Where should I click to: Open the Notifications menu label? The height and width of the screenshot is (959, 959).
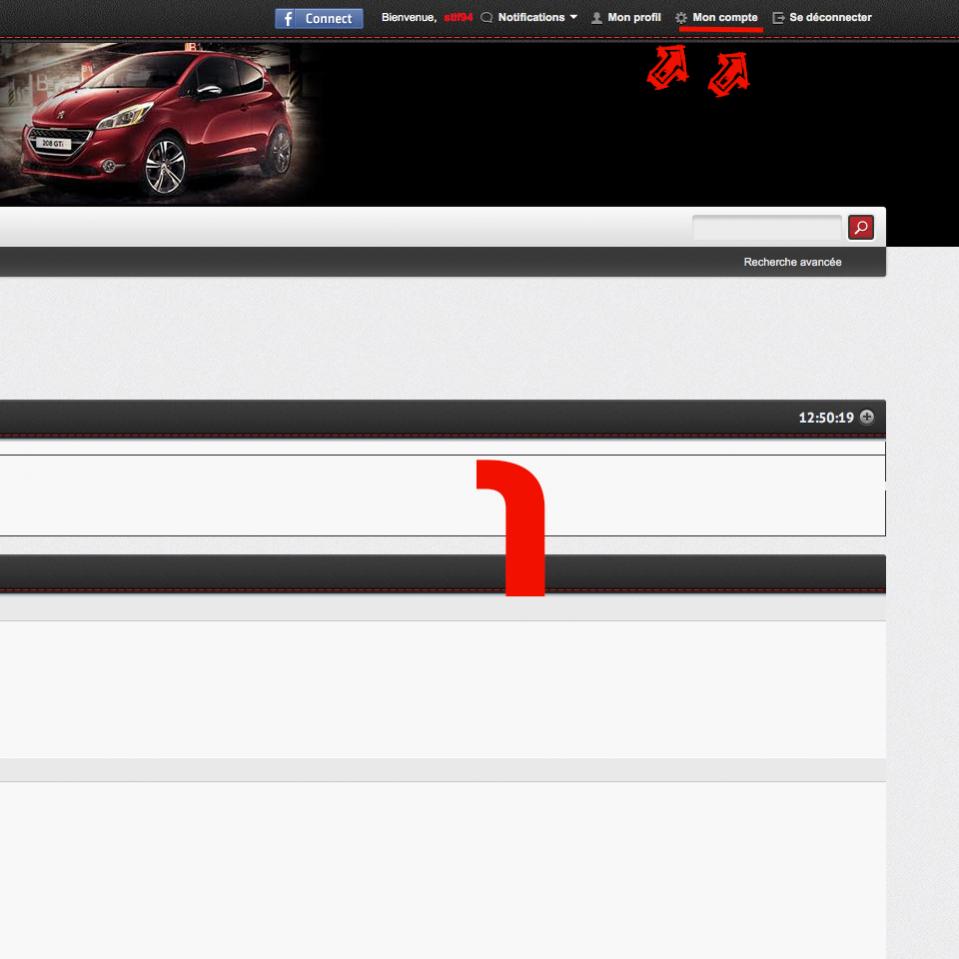(531, 18)
